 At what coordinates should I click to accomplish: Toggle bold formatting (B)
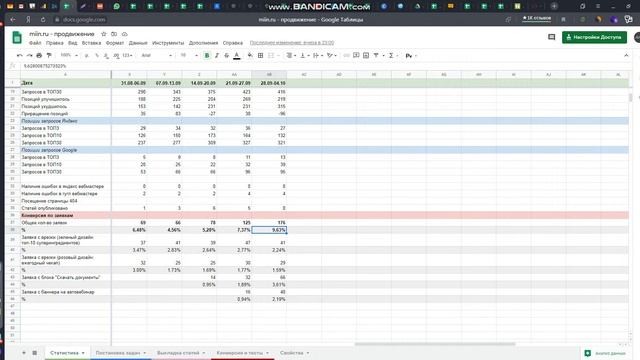pos(207,56)
